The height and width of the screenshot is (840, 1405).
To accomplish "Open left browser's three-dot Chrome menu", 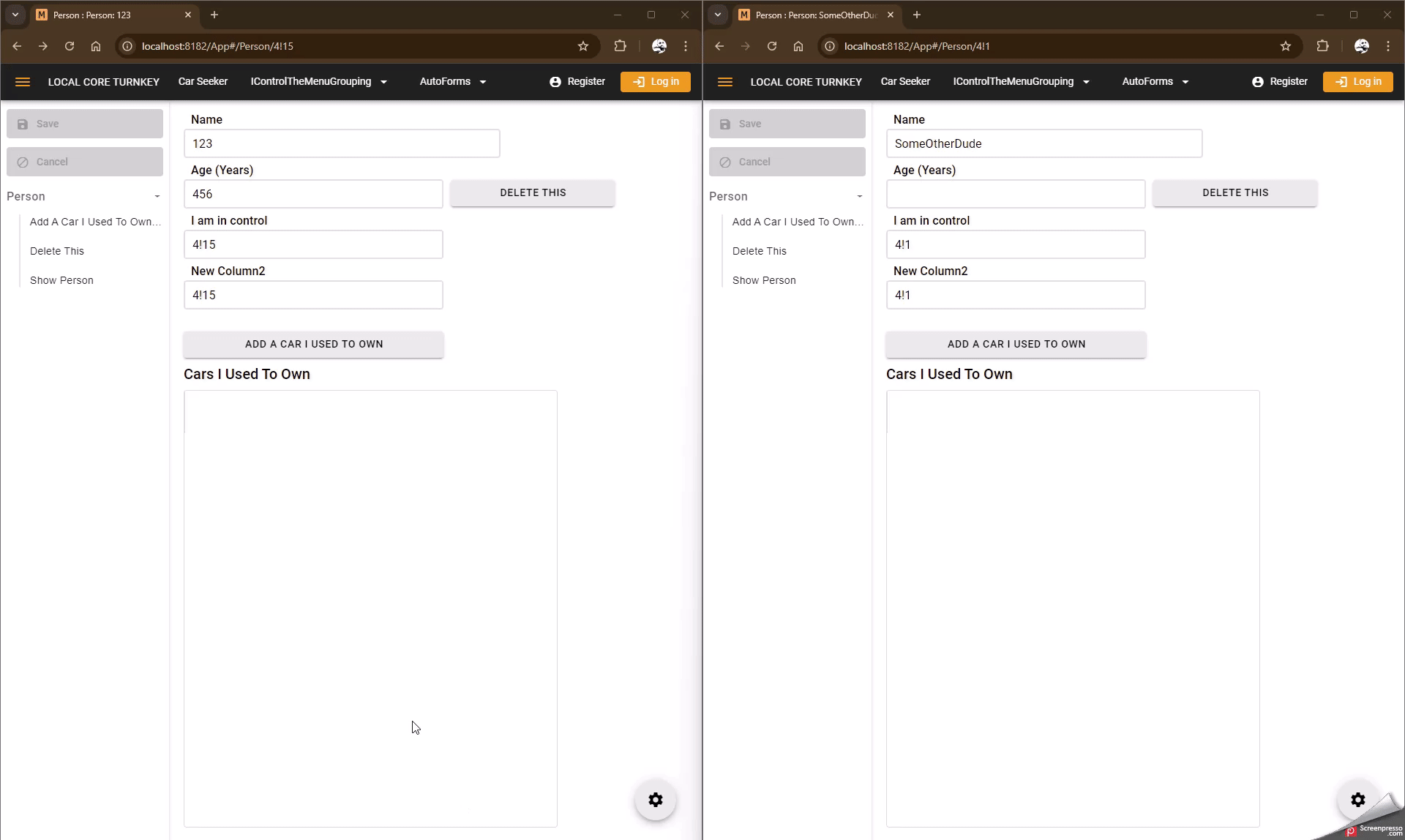I will [x=686, y=46].
